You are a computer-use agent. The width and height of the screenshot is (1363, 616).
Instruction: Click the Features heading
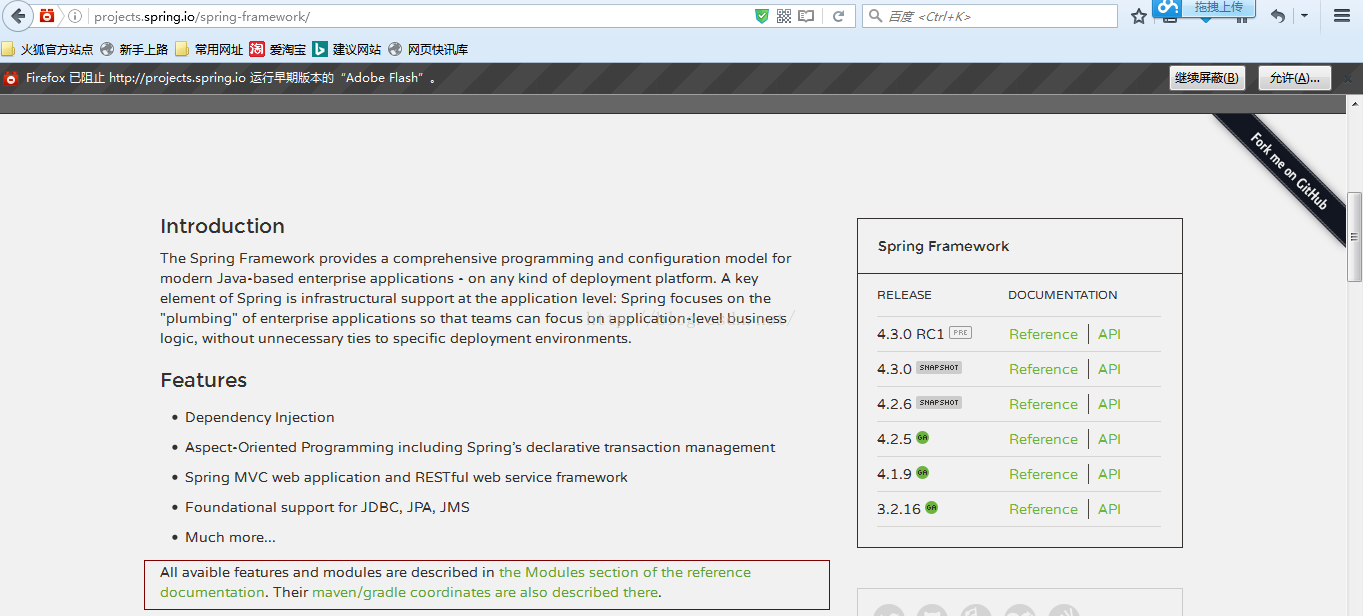coord(203,380)
